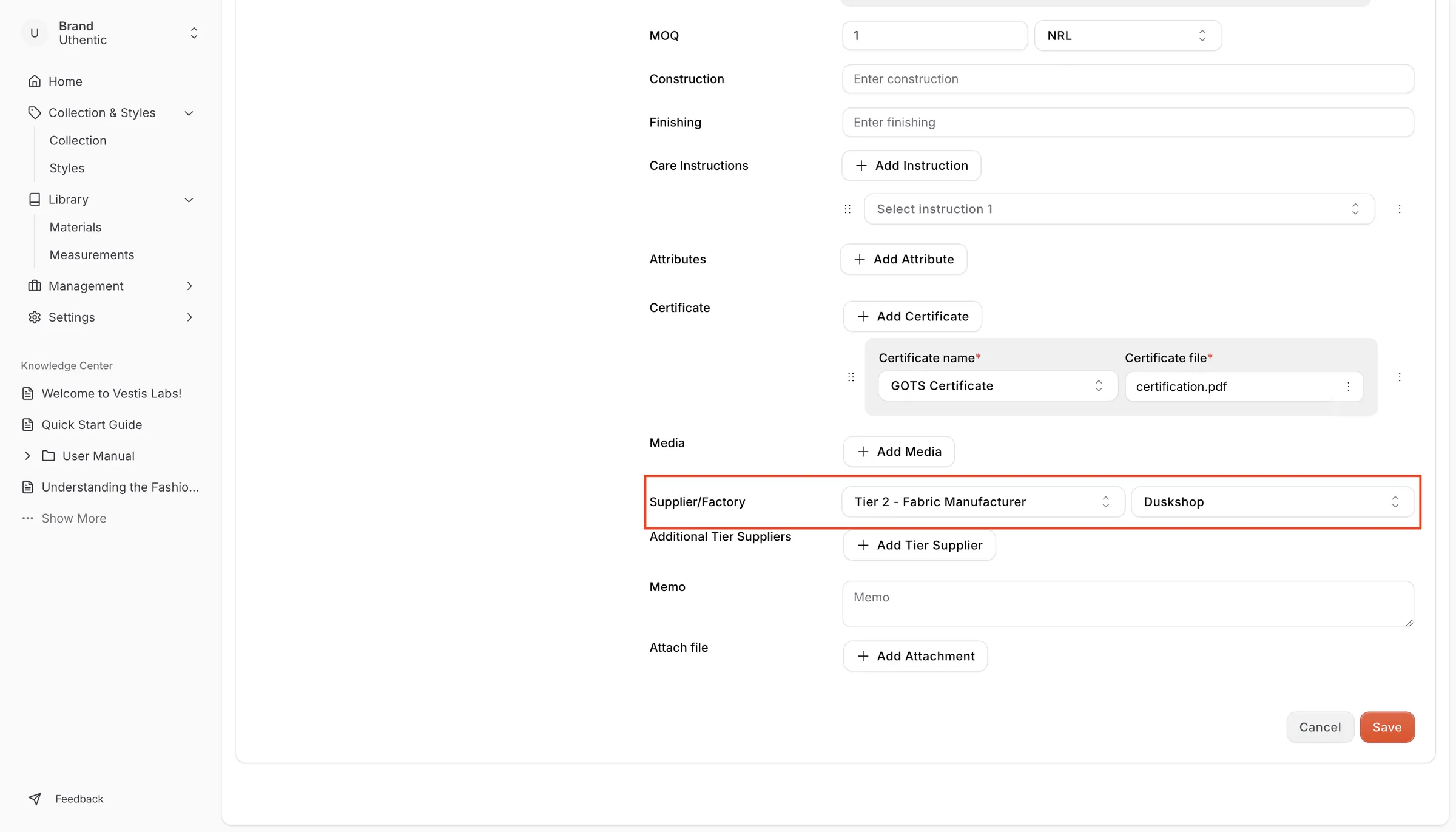Open options menu for Select instruction 1 row
The width and height of the screenshot is (1456, 832).
[x=1400, y=209]
